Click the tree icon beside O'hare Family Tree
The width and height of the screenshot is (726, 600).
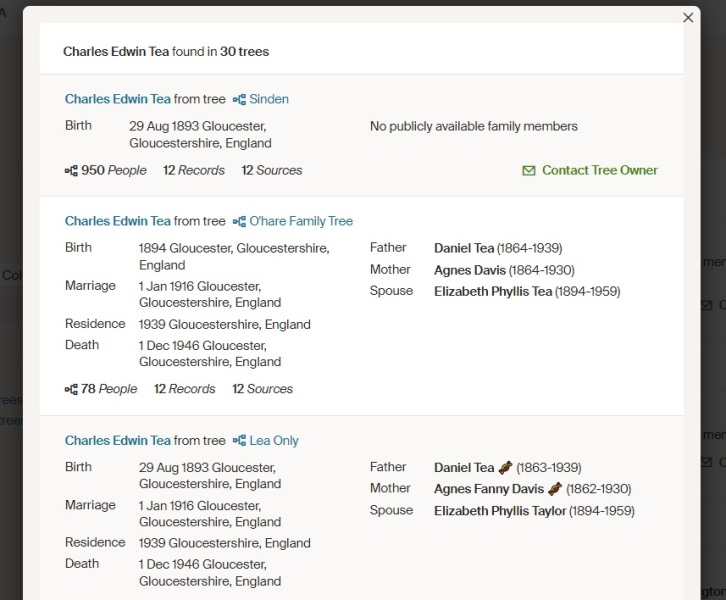pos(239,221)
